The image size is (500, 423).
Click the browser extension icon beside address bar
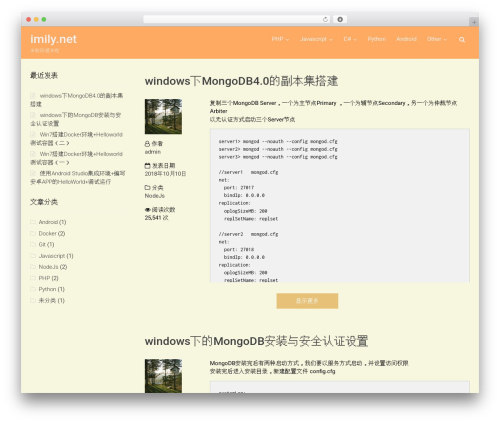coord(340,19)
